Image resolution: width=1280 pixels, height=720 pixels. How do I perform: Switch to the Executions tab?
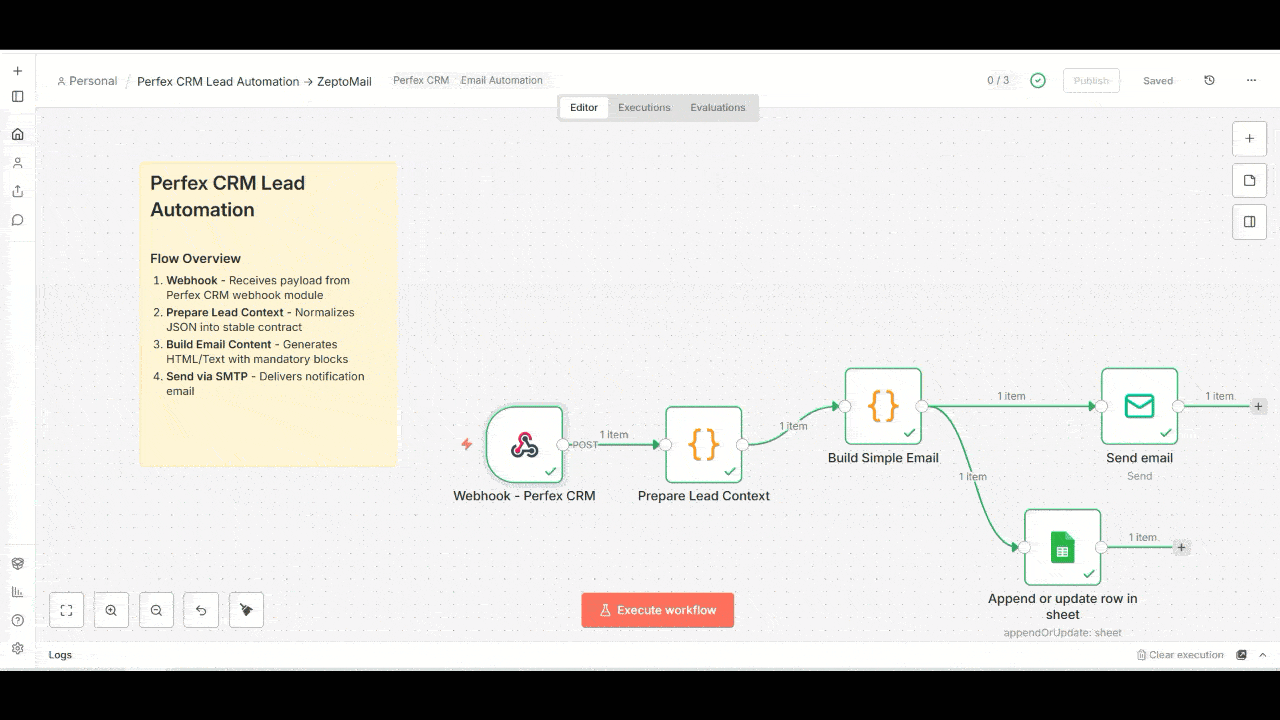[x=644, y=108]
